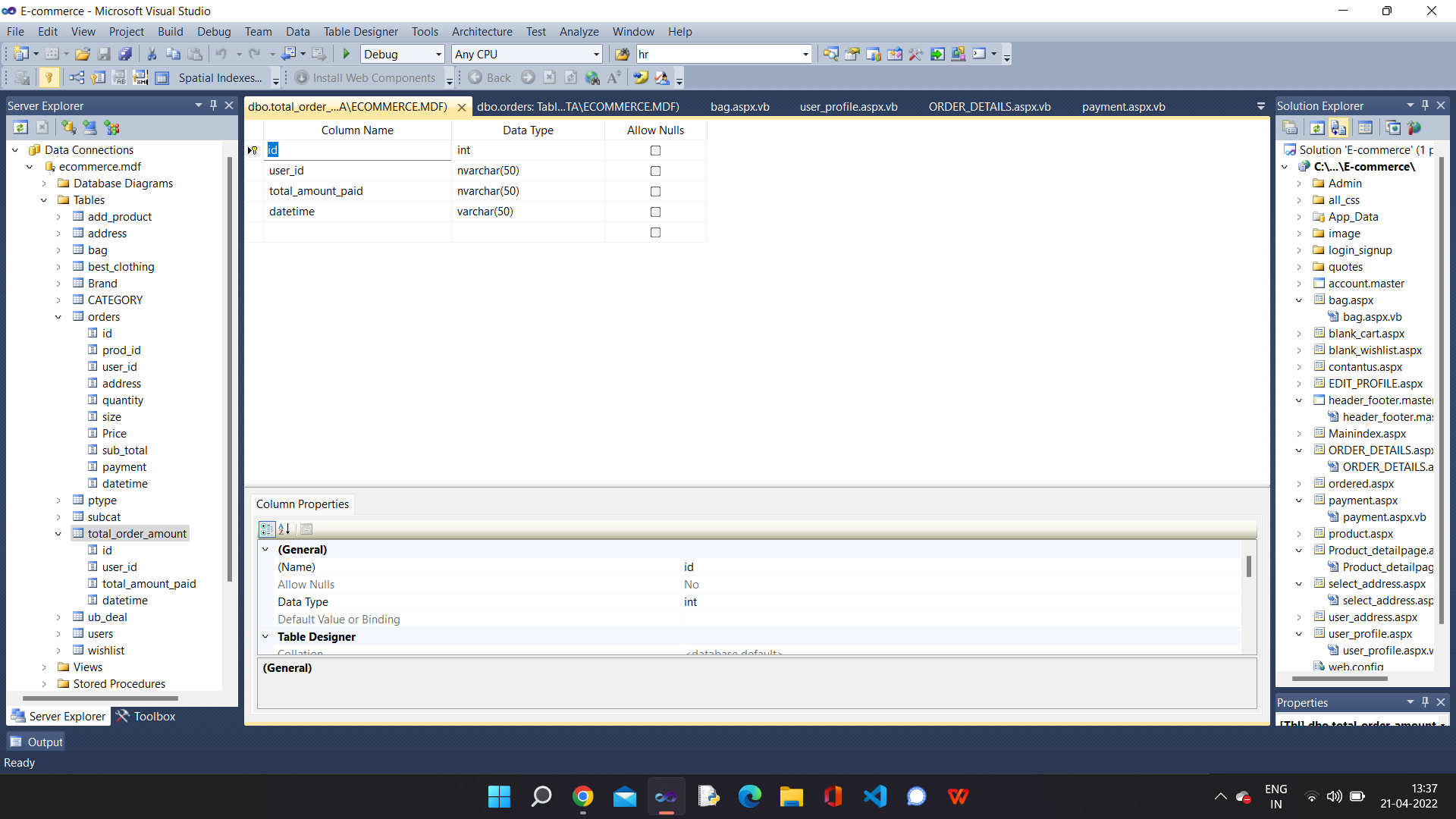
Task: Select the wishlist table in Server Explorer
Action: click(x=106, y=651)
